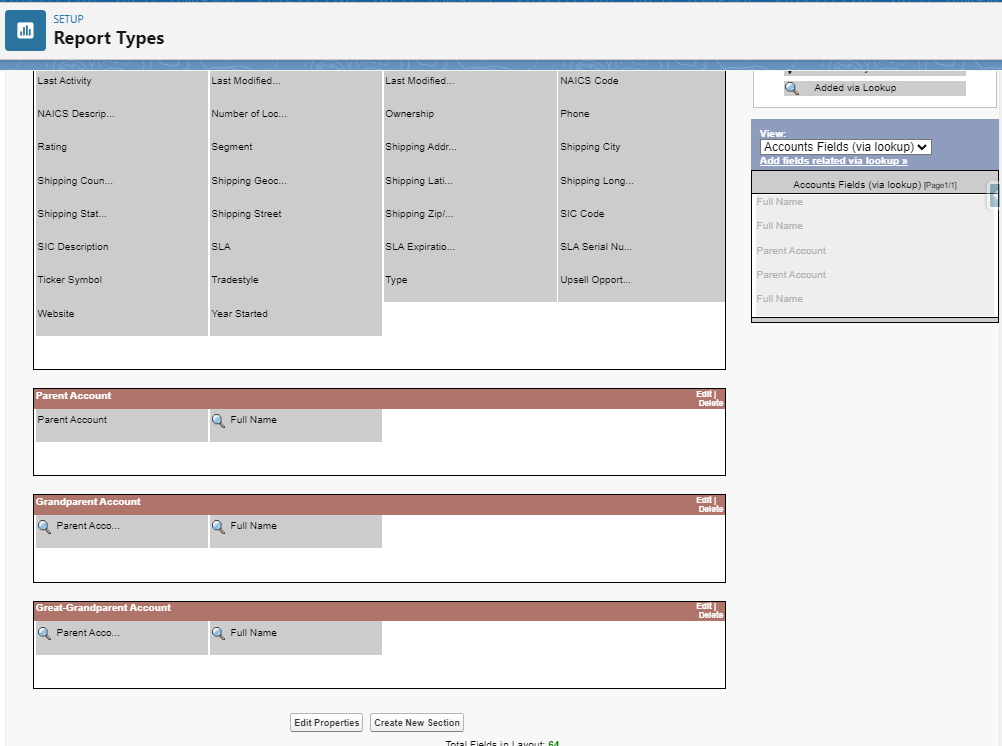1002x746 pixels.
Task: Click magnifier icon on Grandparent Account's Parent Account field
Action: click(x=44, y=527)
